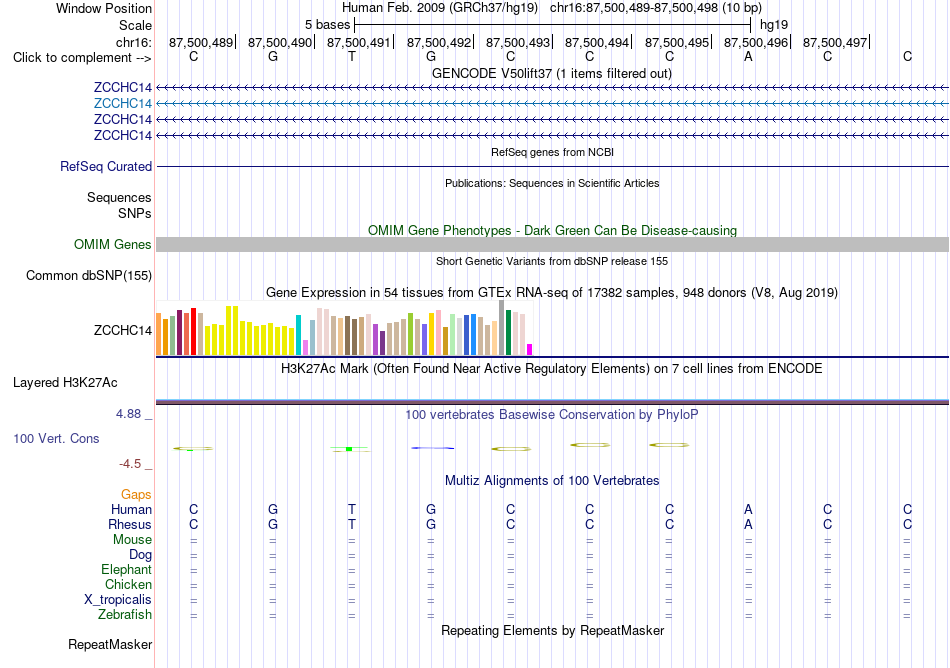Select the Rhesus species label
Viewport: 950px width, 668px height.
click(130, 524)
